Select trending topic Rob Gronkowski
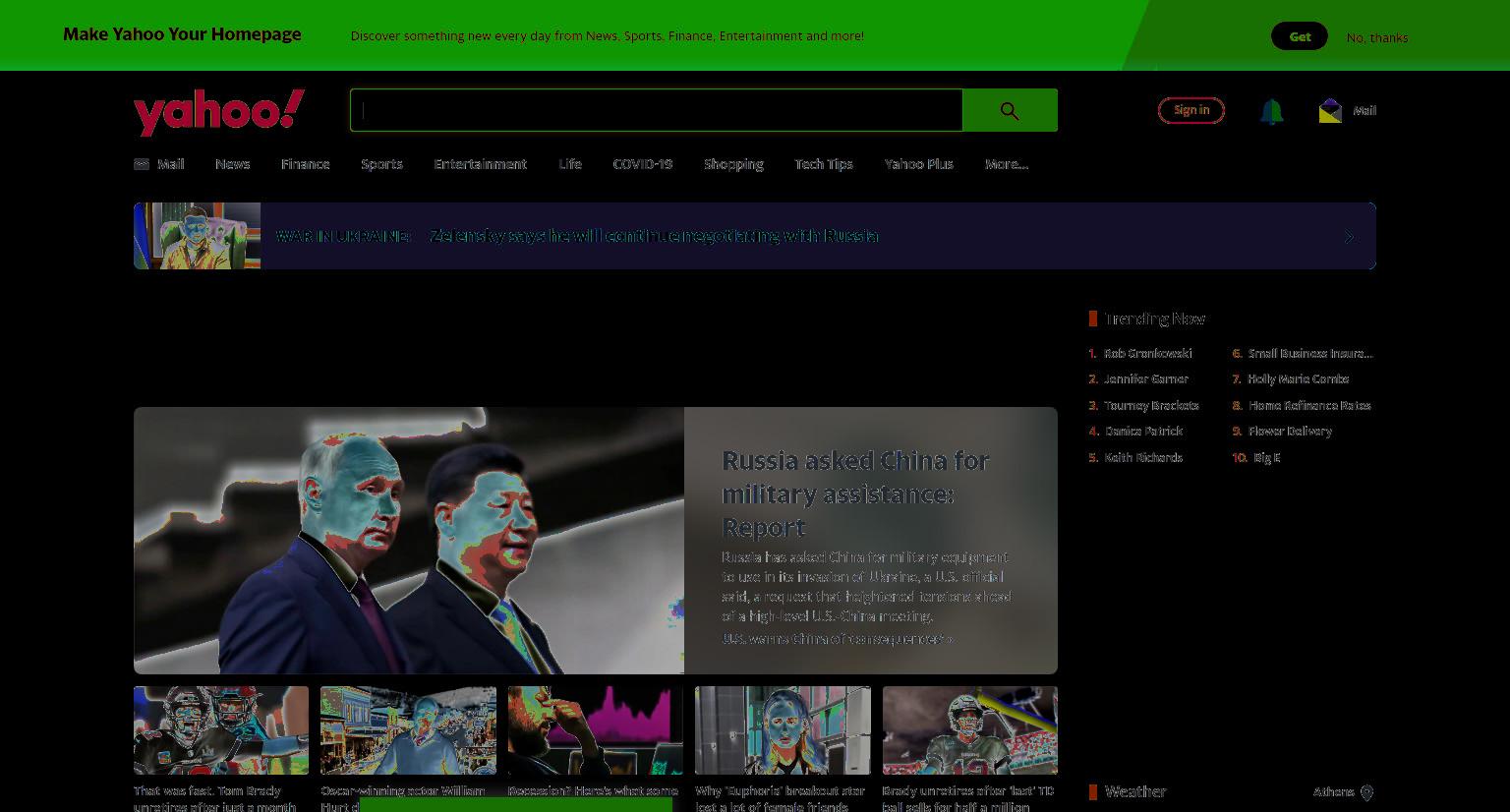 1147,353
